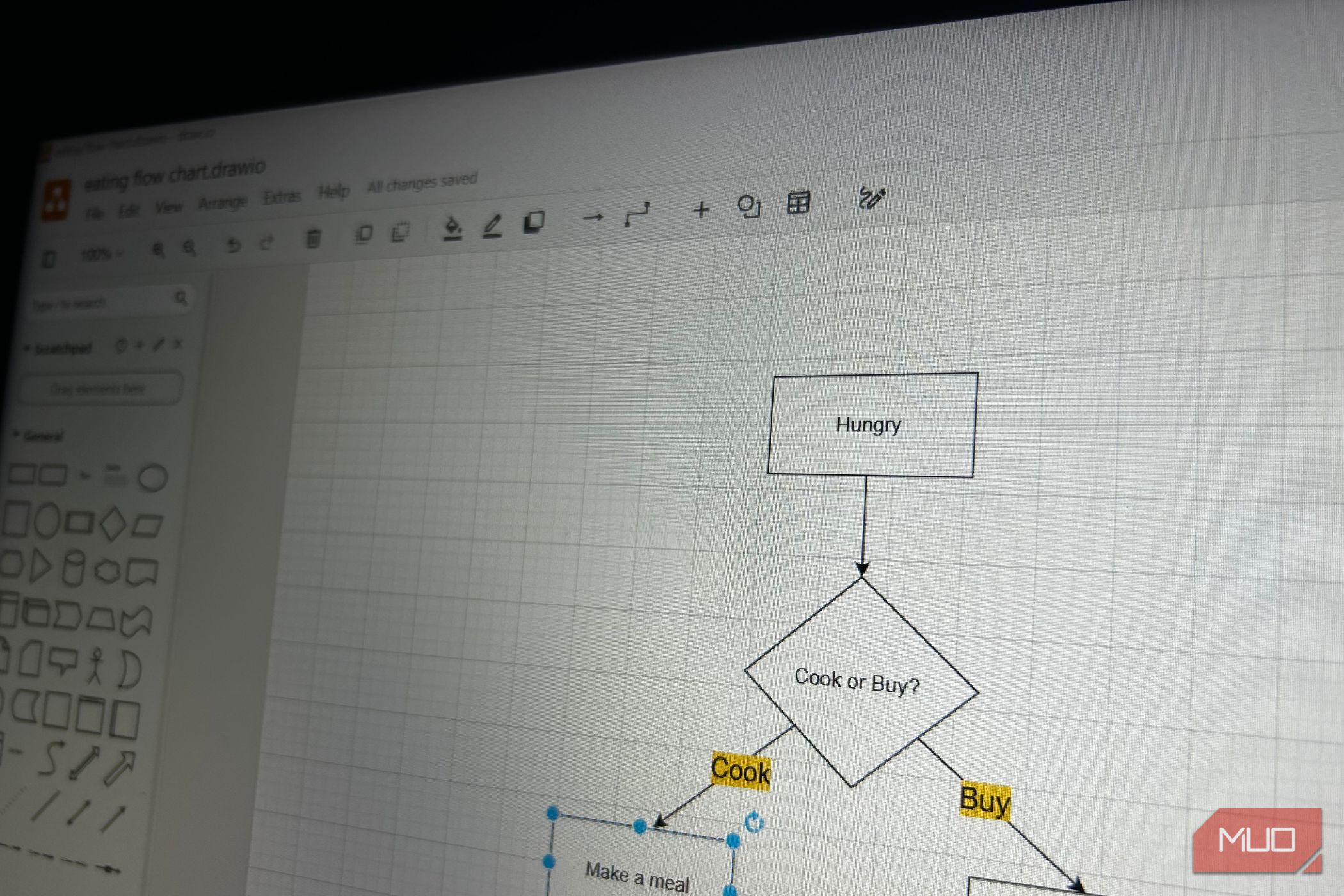Delete the selected shape using the trash icon
This screenshot has width=1344, height=896.
314,239
